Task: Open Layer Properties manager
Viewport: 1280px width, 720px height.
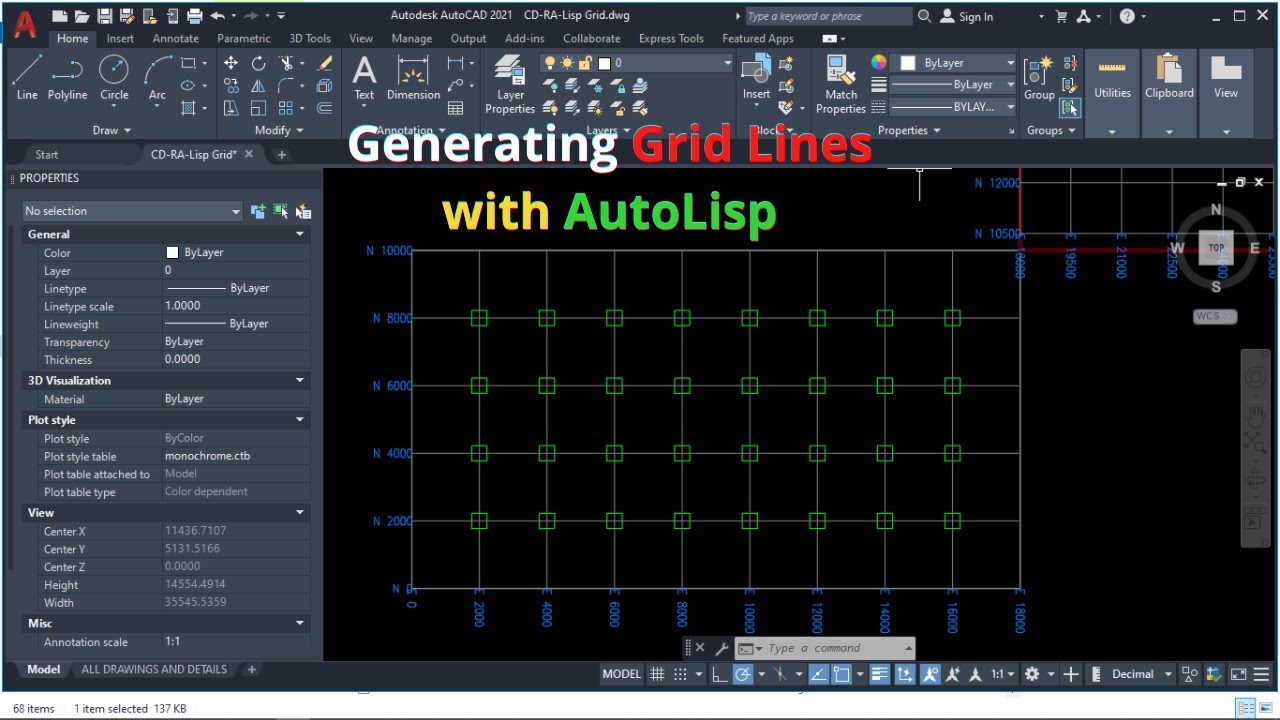Action: (510, 85)
